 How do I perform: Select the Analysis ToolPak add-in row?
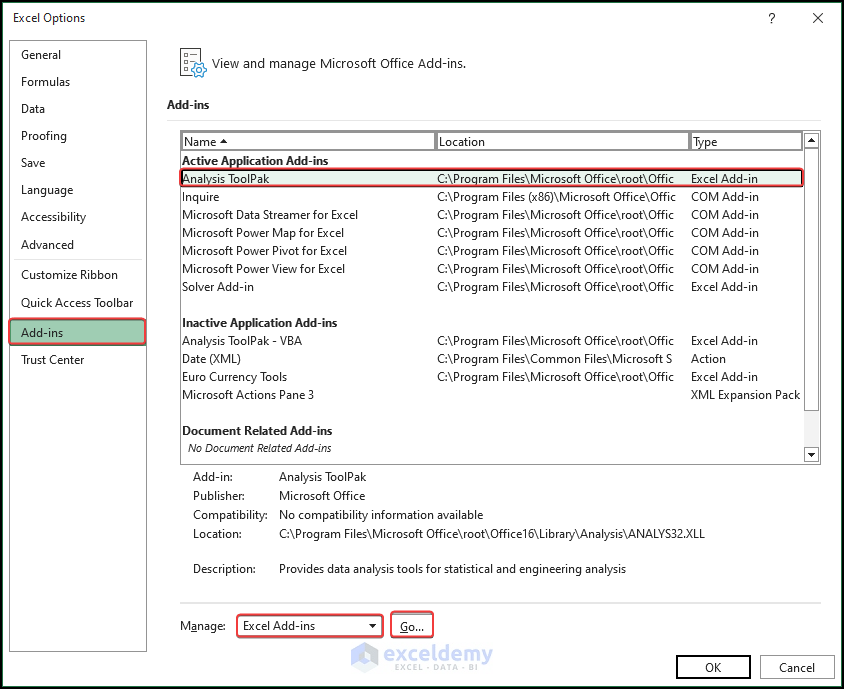pyautogui.click(x=300, y=178)
